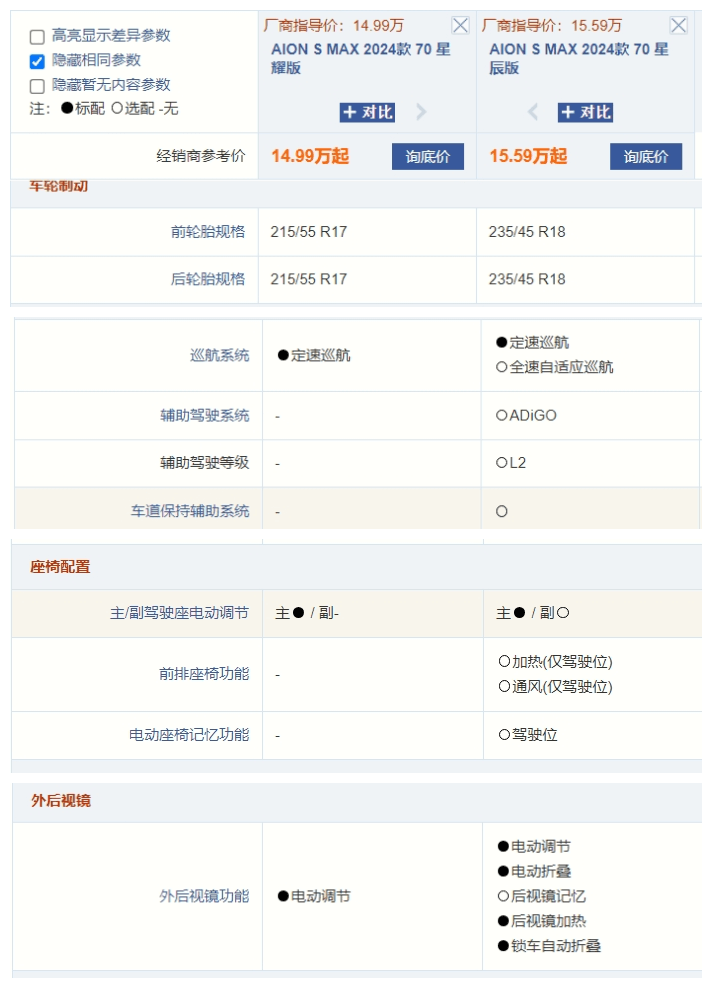Screen dimensions: 712x988
Task: Click the 巡航系统 parameter label
Action: click(220, 355)
